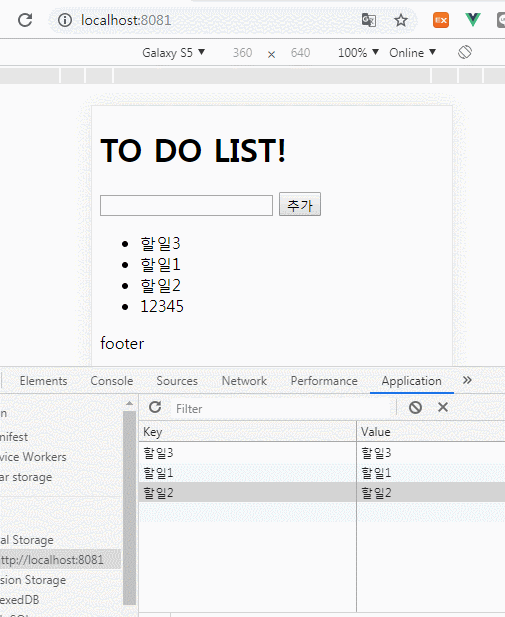View site information icon in address bar
This screenshot has height=617, width=505.
coord(65,20)
